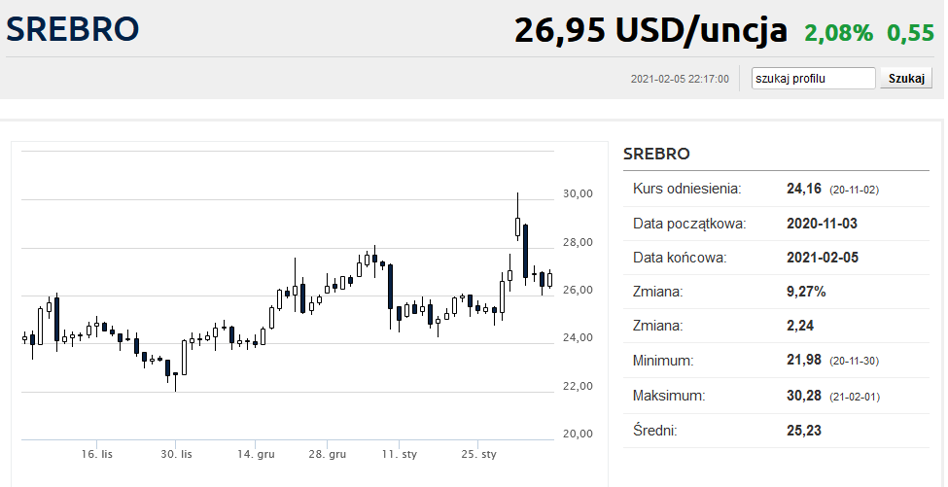Click the '14. gru' axis label
The height and width of the screenshot is (487, 948).
point(255,454)
